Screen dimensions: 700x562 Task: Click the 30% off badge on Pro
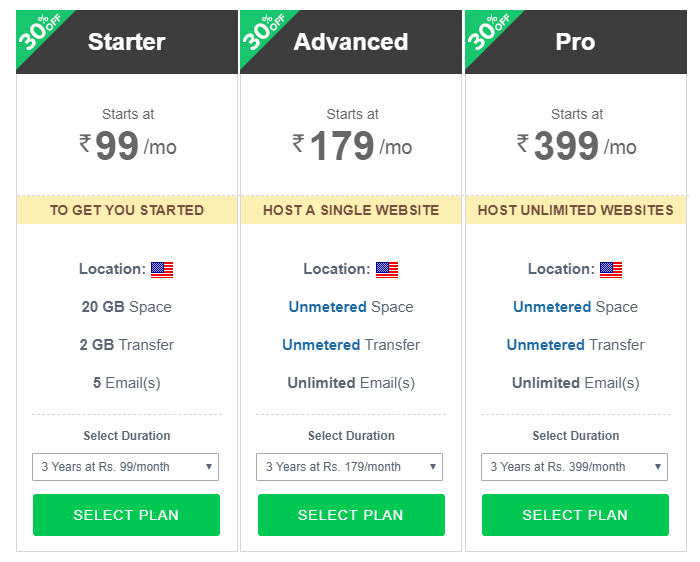487,32
